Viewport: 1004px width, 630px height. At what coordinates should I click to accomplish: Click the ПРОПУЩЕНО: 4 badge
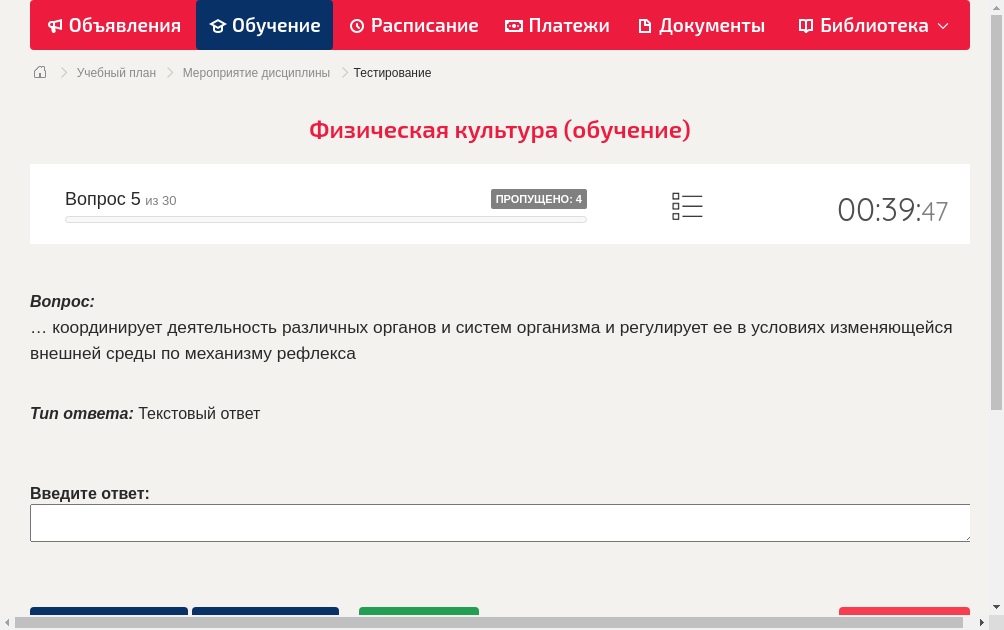(x=539, y=199)
